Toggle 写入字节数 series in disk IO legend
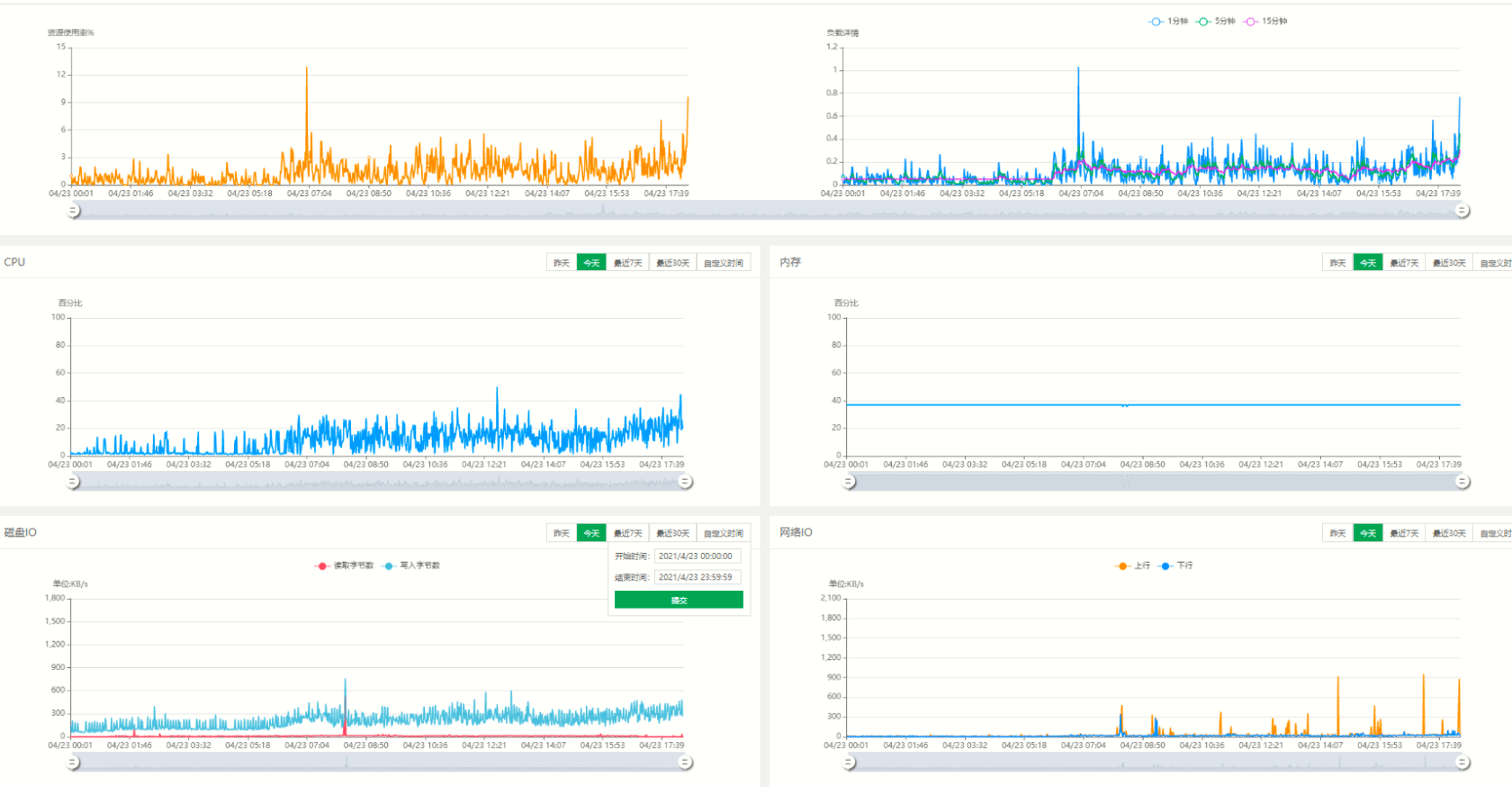 411,565
